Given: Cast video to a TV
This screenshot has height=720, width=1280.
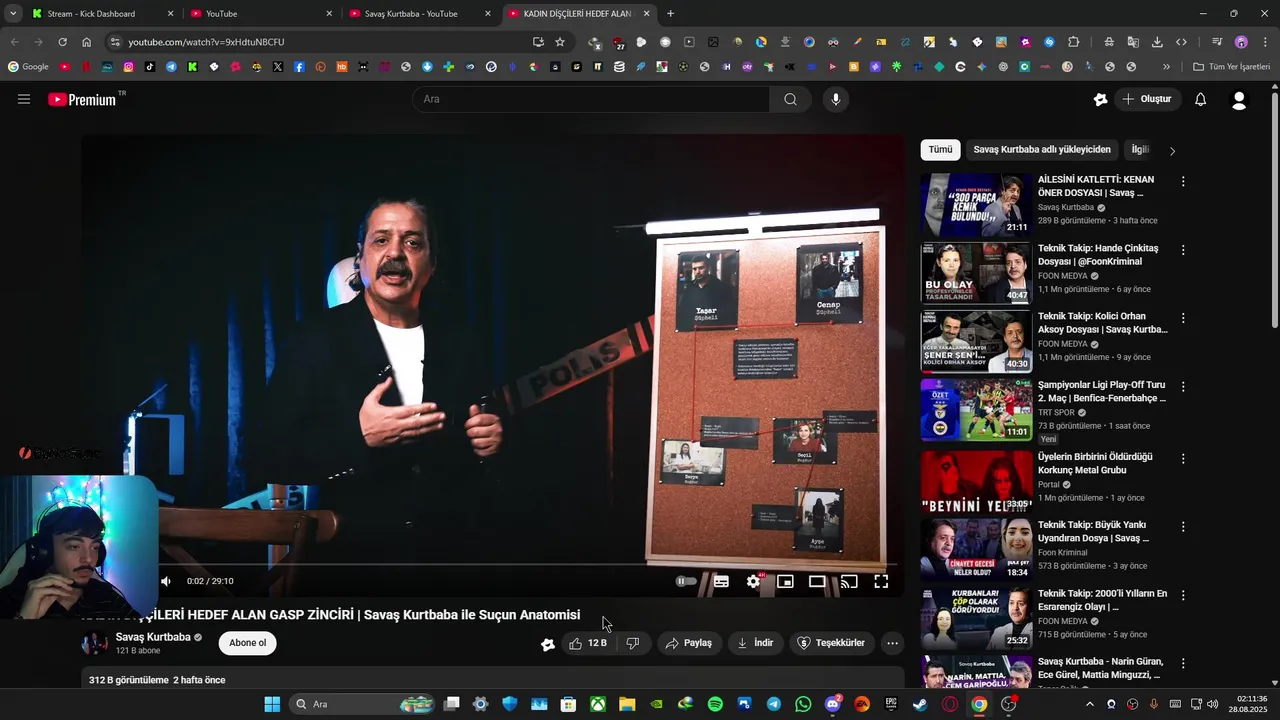Looking at the screenshot, I should click(x=849, y=581).
